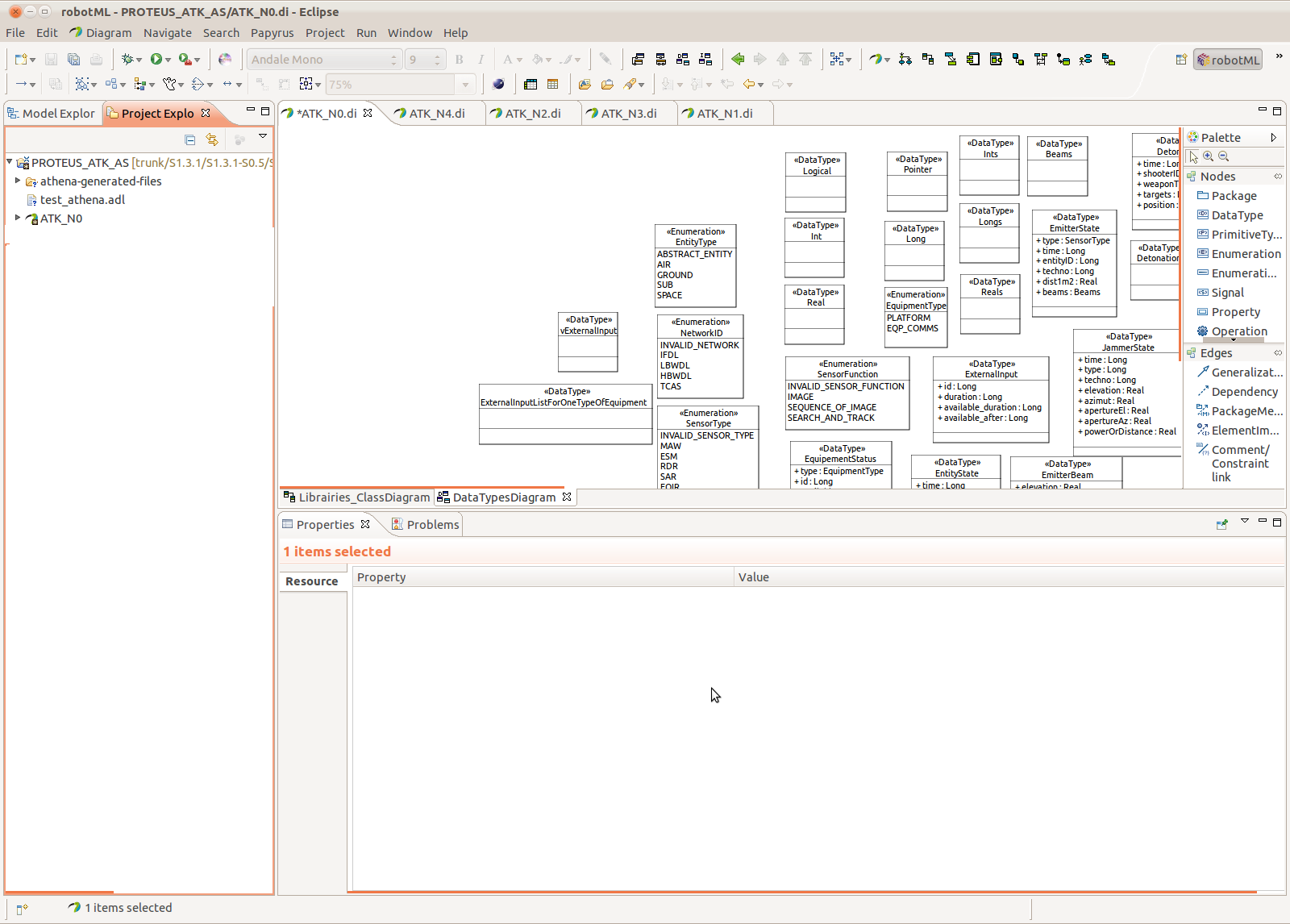Click the Property column header
Viewport: 1290px width, 924px height.
(x=543, y=577)
